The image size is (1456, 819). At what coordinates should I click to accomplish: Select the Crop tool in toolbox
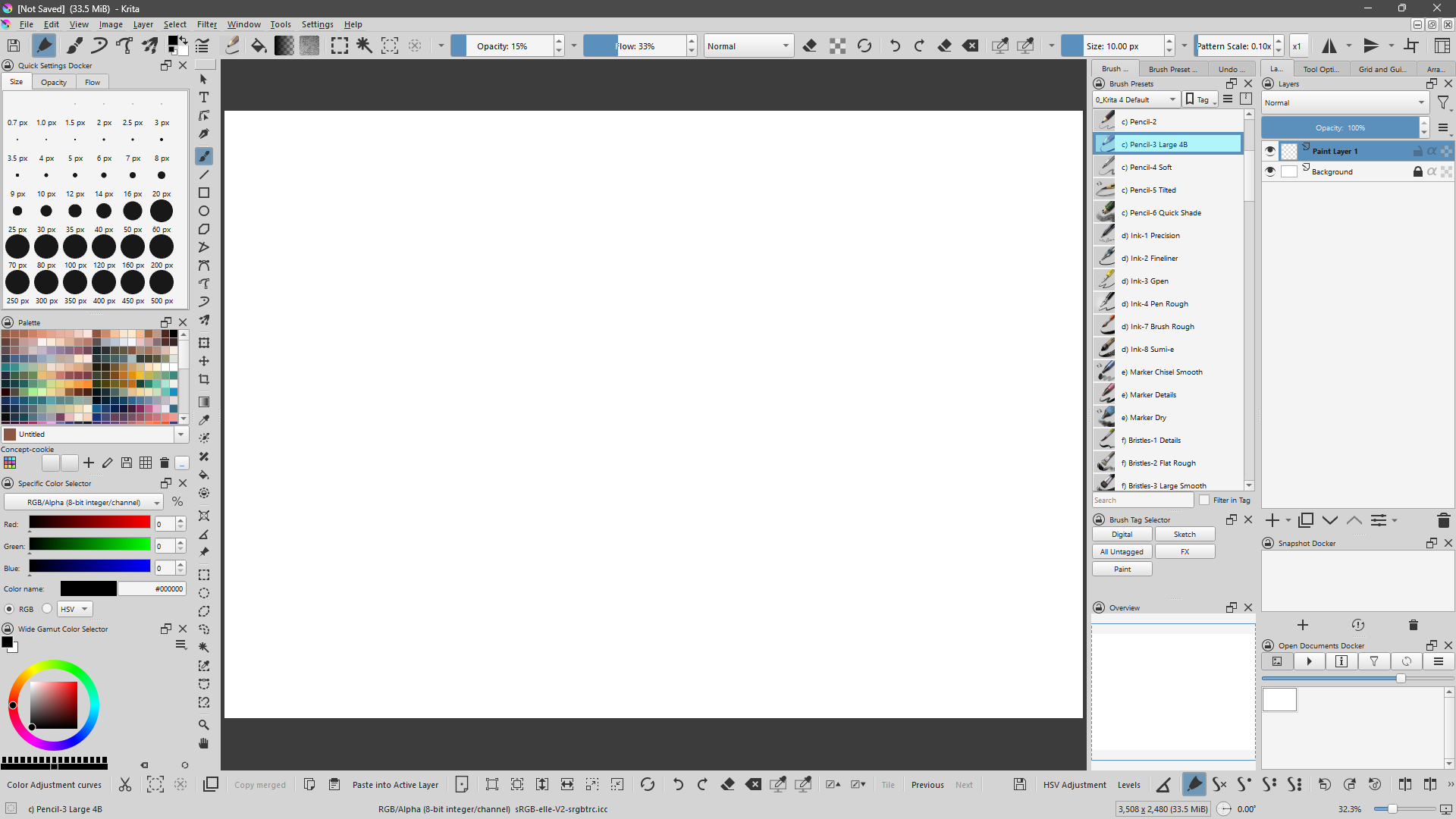coord(204,379)
